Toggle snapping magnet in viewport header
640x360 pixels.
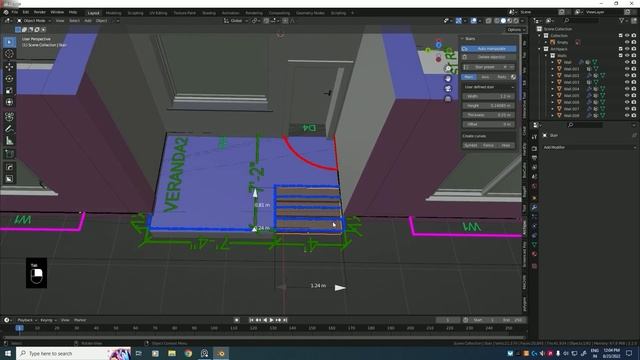(x=266, y=21)
